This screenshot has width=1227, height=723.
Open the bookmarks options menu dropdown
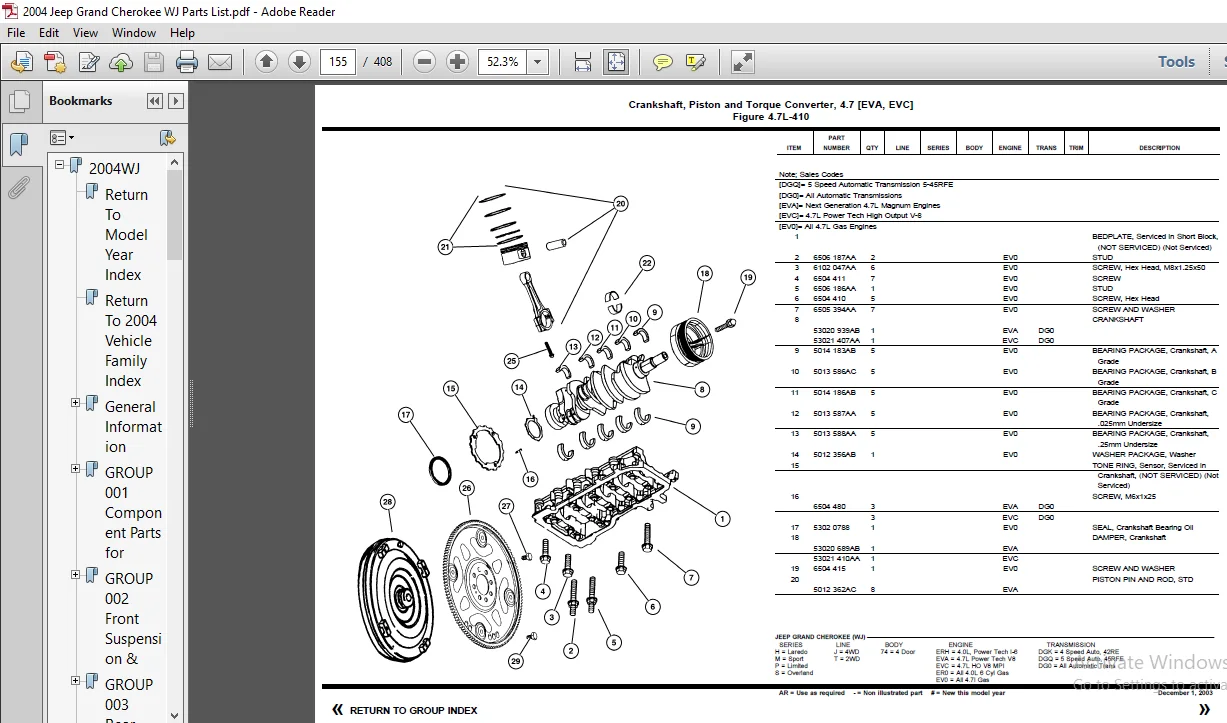click(x=62, y=138)
